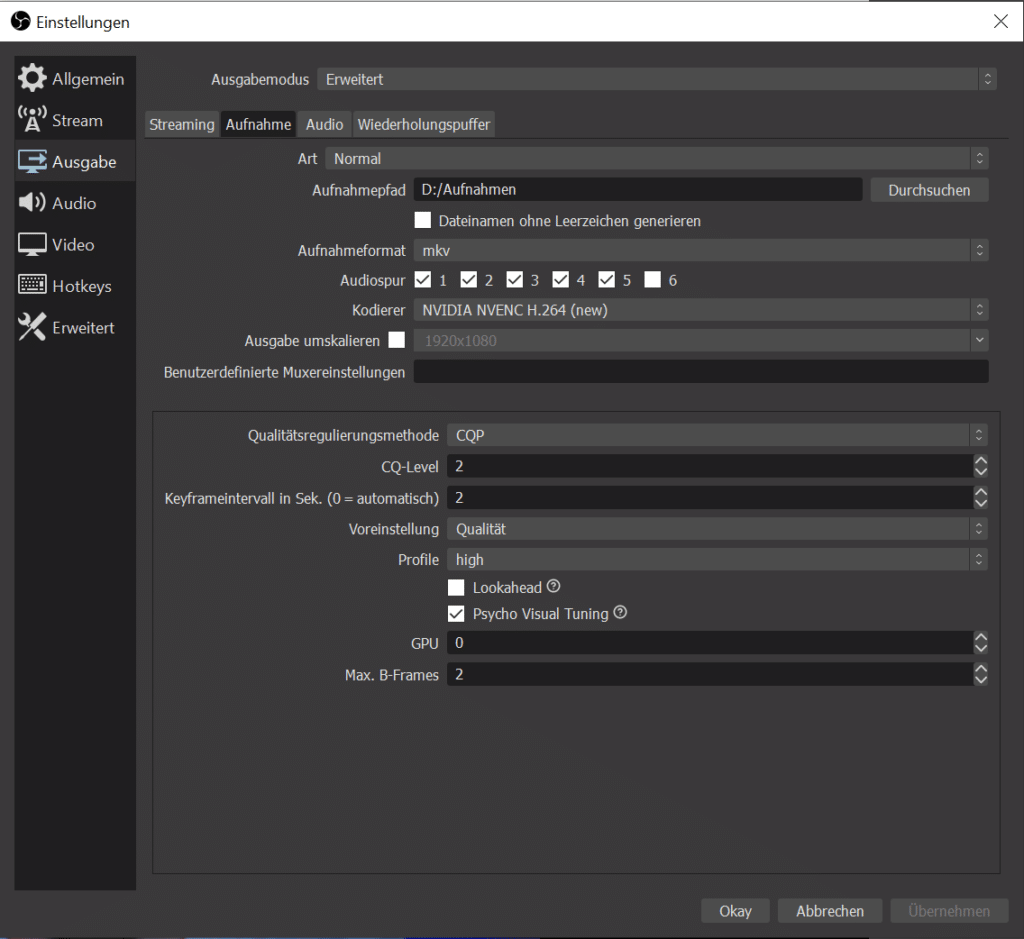Viewport: 1024px width, 939px height.
Task: Open the Aufnahmeformat dropdown showing mkv
Action: (701, 250)
